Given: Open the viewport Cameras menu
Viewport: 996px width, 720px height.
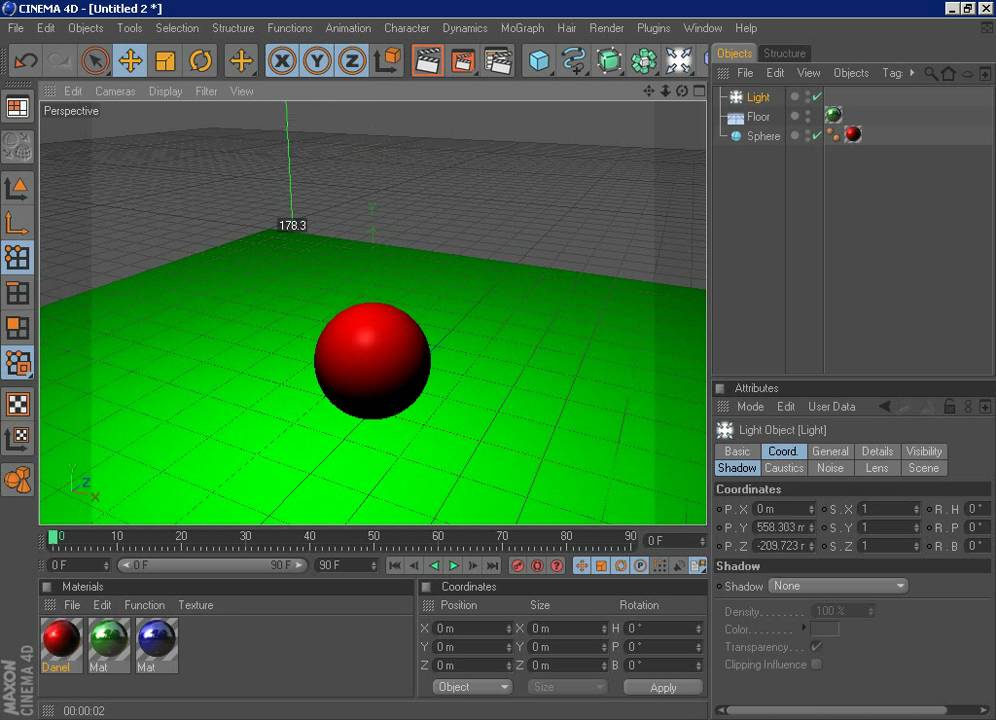Looking at the screenshot, I should 115,92.
